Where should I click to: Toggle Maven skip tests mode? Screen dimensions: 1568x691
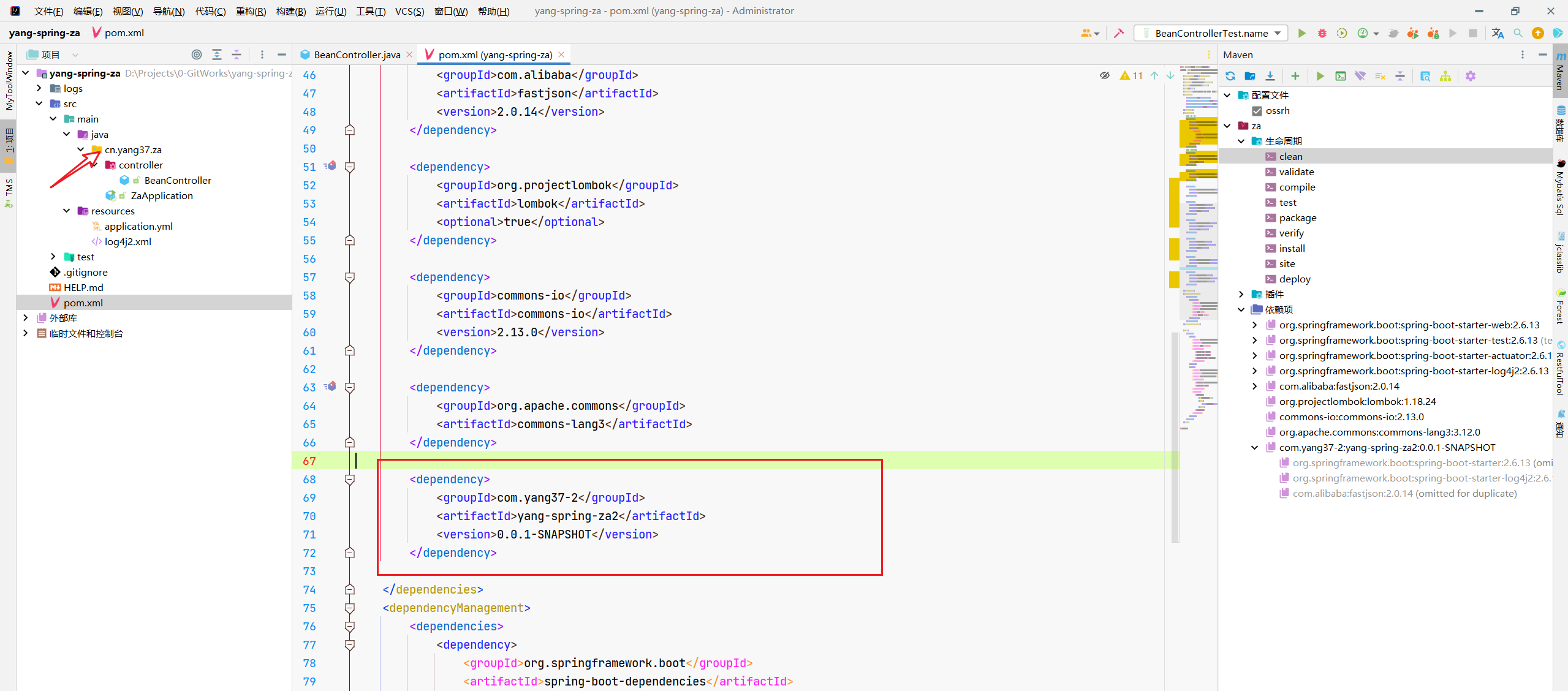(1381, 76)
